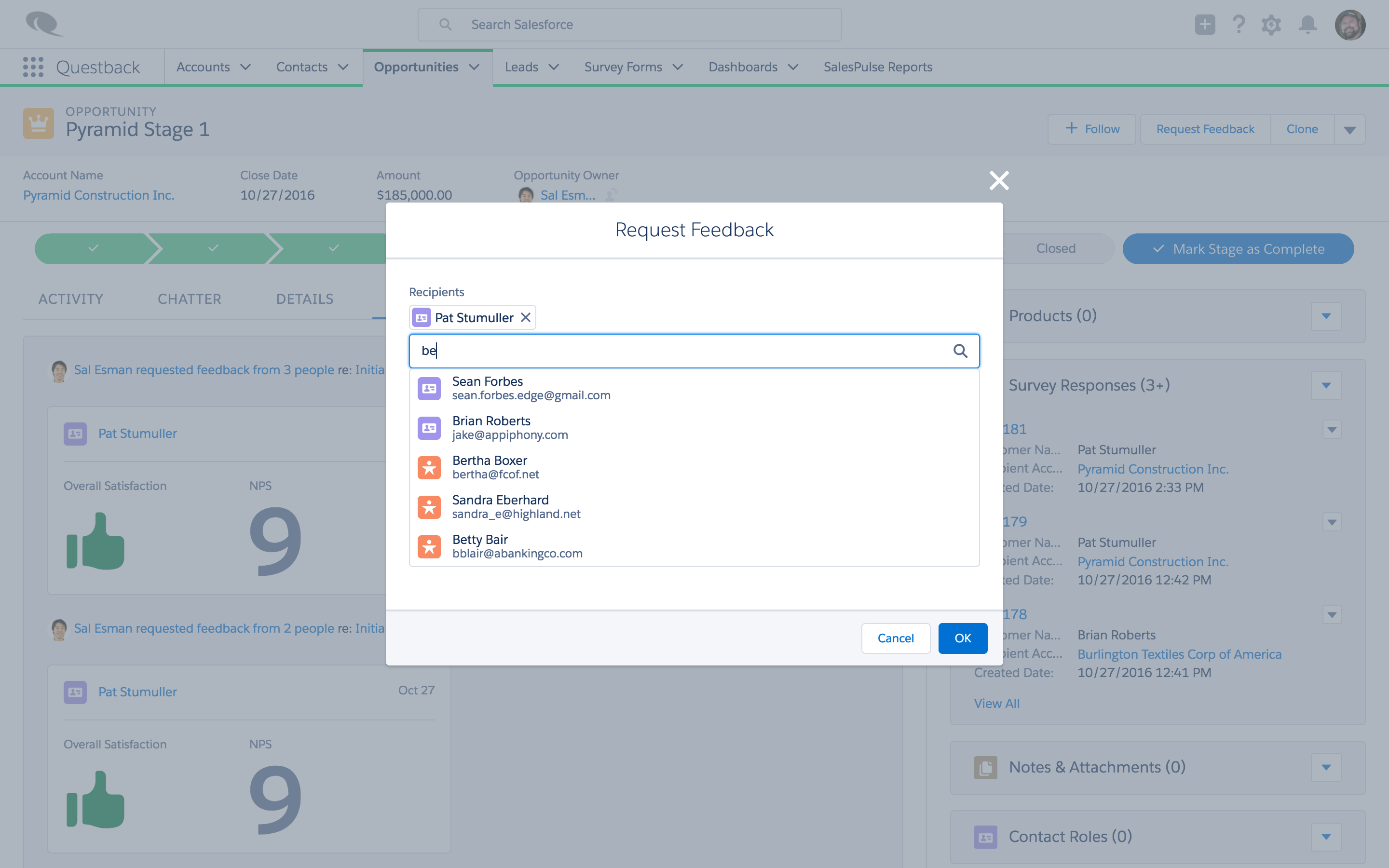Select Sandra Eberhard from suggestions
Image resolution: width=1389 pixels, height=868 pixels.
(694, 507)
